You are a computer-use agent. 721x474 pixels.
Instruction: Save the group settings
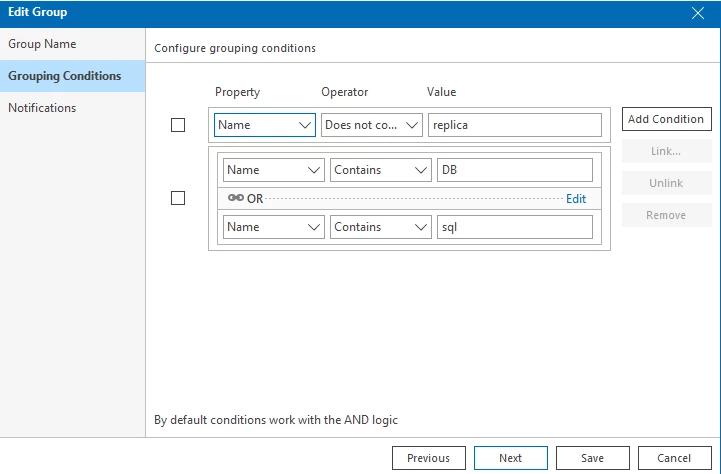592,458
